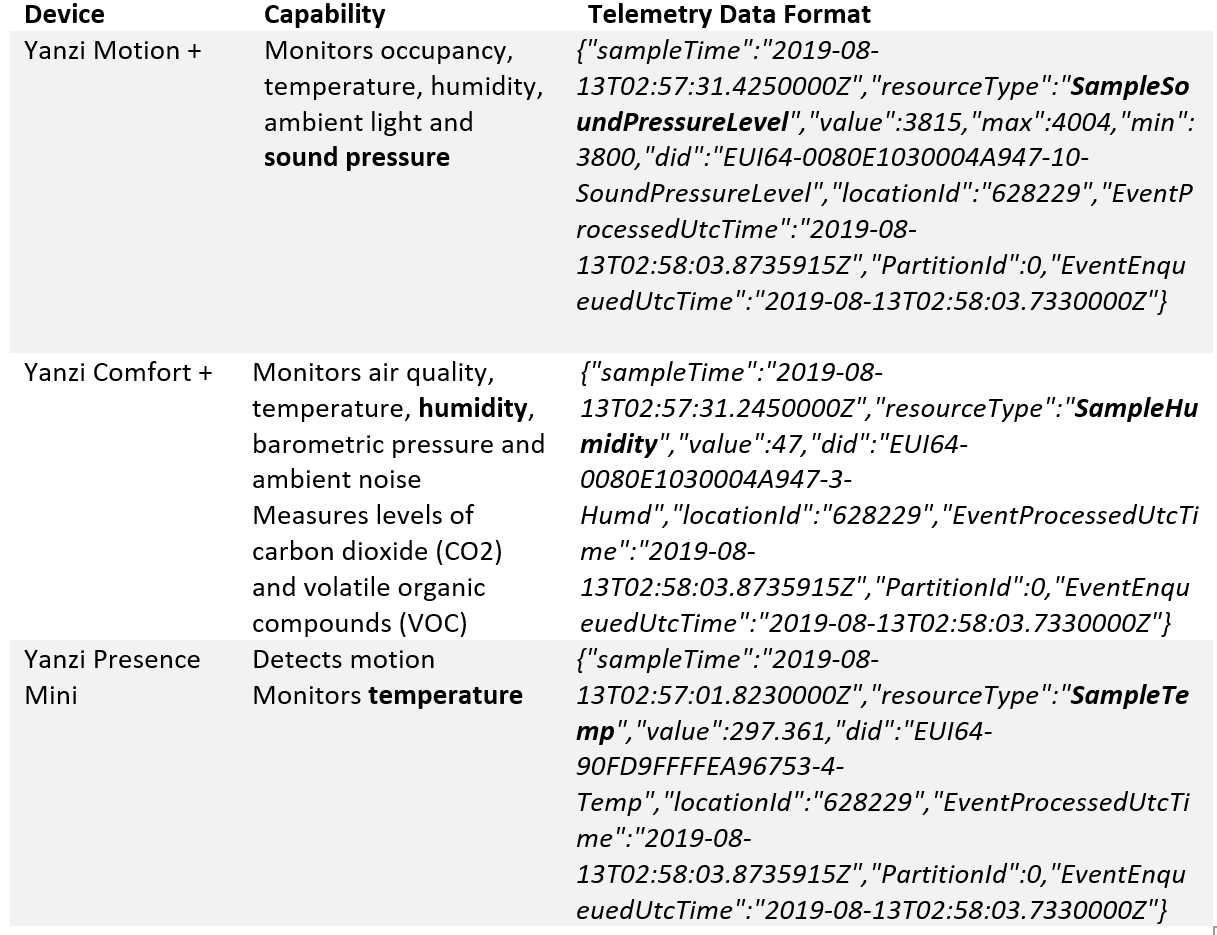This screenshot has height=935, width=1217.
Task: Click the "barometric pressure and" line
Action: coord(398,444)
